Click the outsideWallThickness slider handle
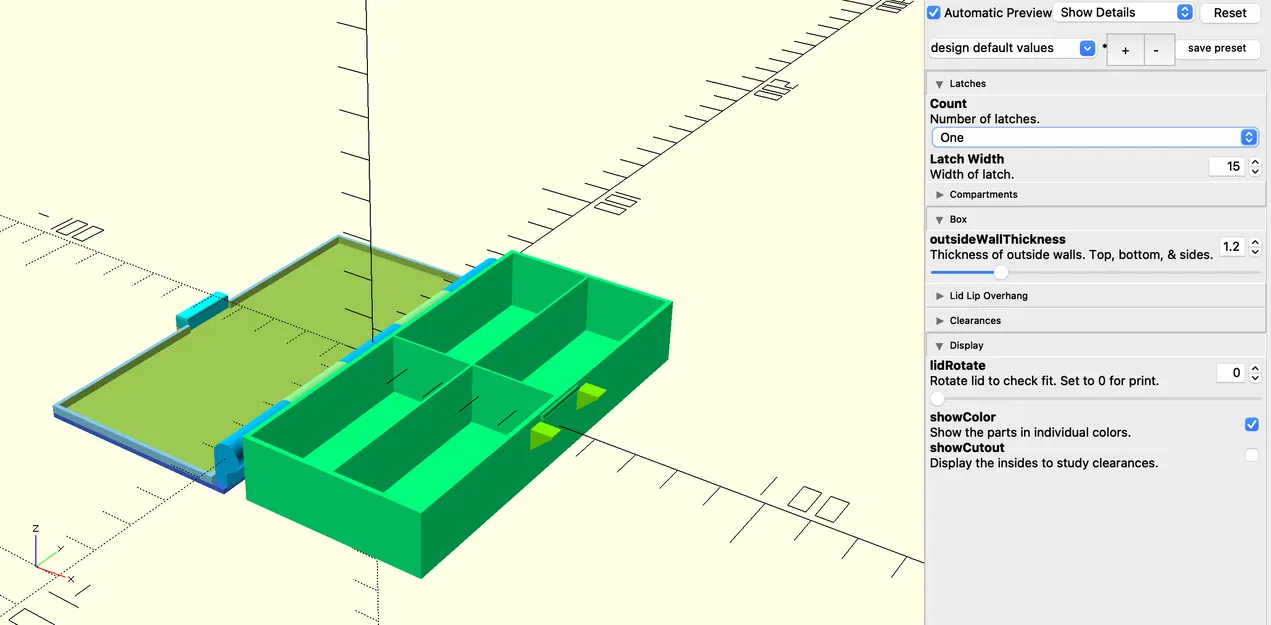The height and width of the screenshot is (625, 1271). (1001, 271)
